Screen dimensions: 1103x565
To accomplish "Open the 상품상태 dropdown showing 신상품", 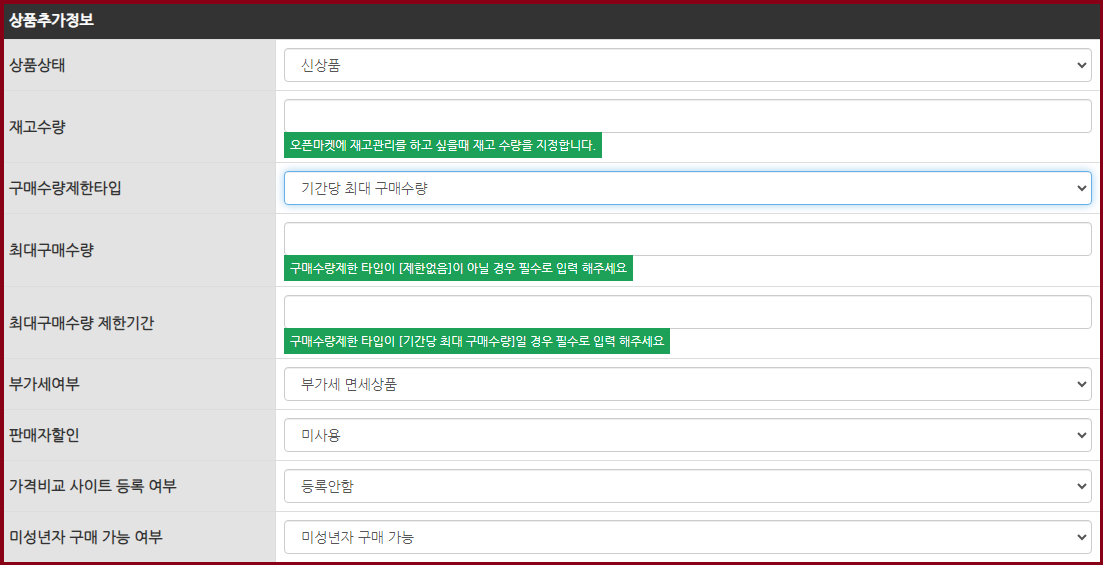I will click(x=687, y=65).
